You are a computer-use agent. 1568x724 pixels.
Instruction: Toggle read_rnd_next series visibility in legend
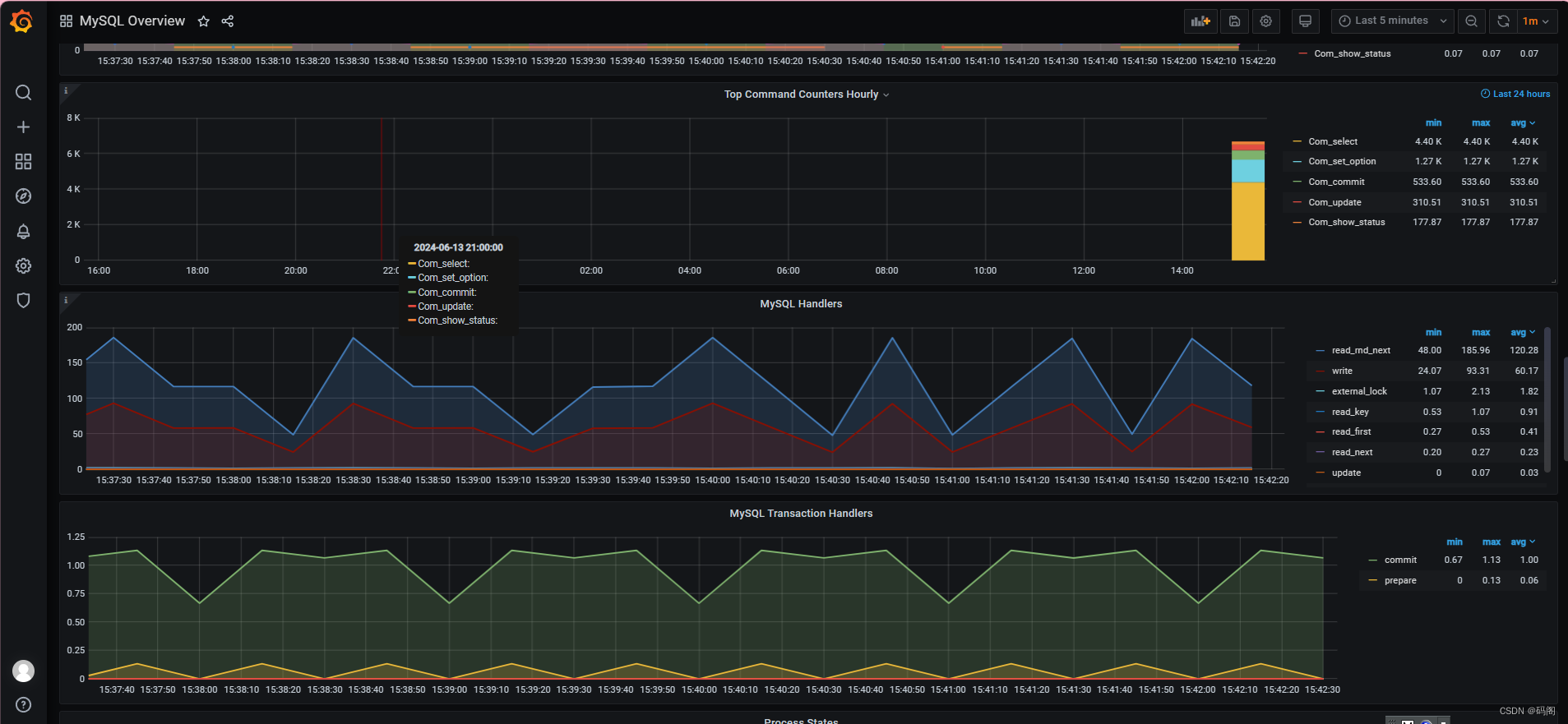(1361, 350)
